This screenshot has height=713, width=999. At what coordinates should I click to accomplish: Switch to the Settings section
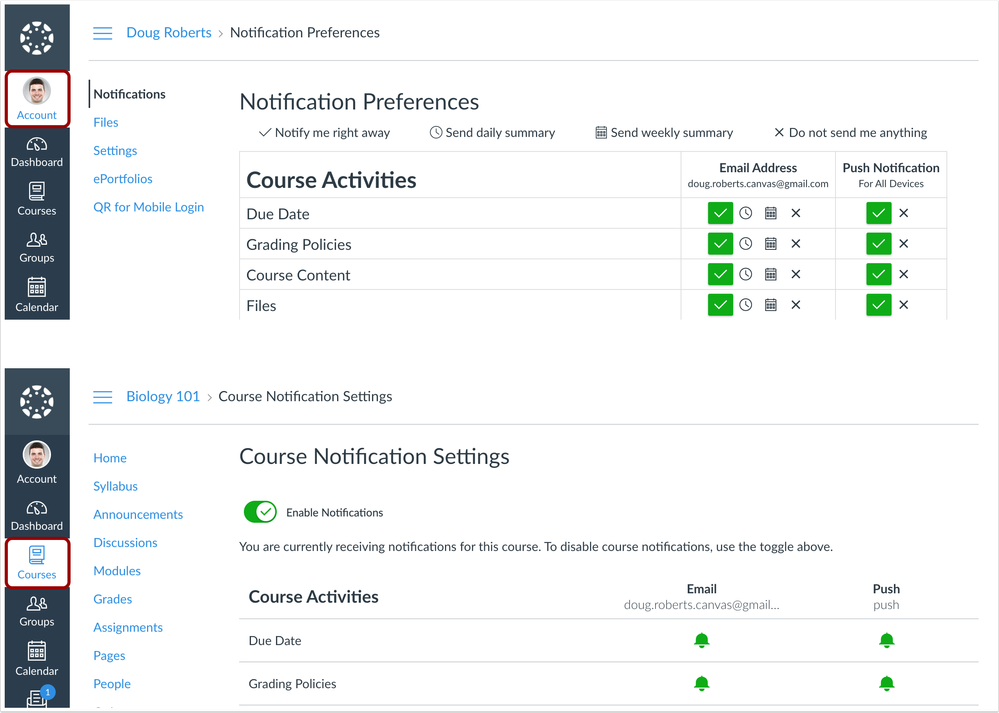pos(115,150)
